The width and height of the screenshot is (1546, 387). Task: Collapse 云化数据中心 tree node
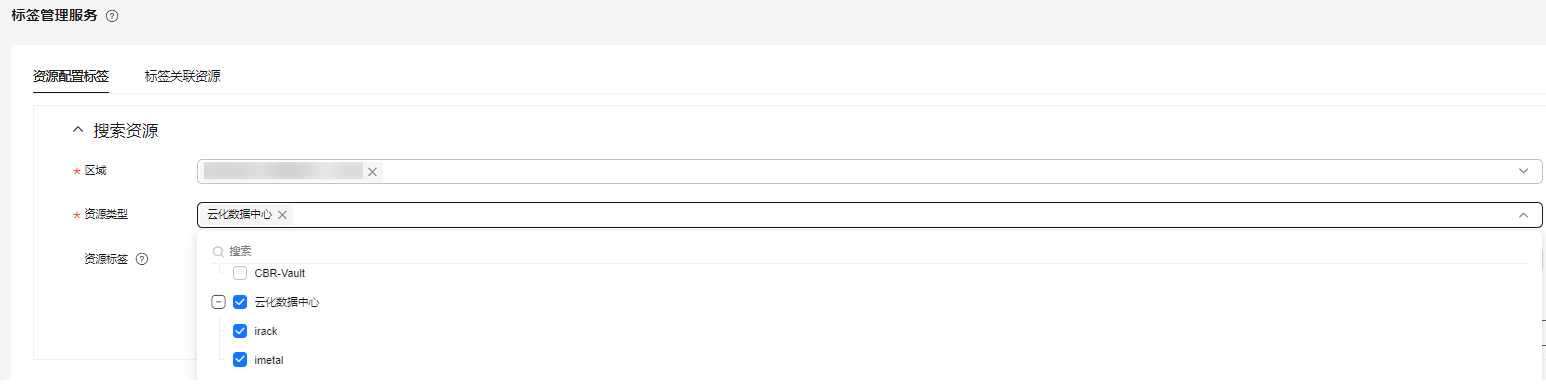click(218, 302)
